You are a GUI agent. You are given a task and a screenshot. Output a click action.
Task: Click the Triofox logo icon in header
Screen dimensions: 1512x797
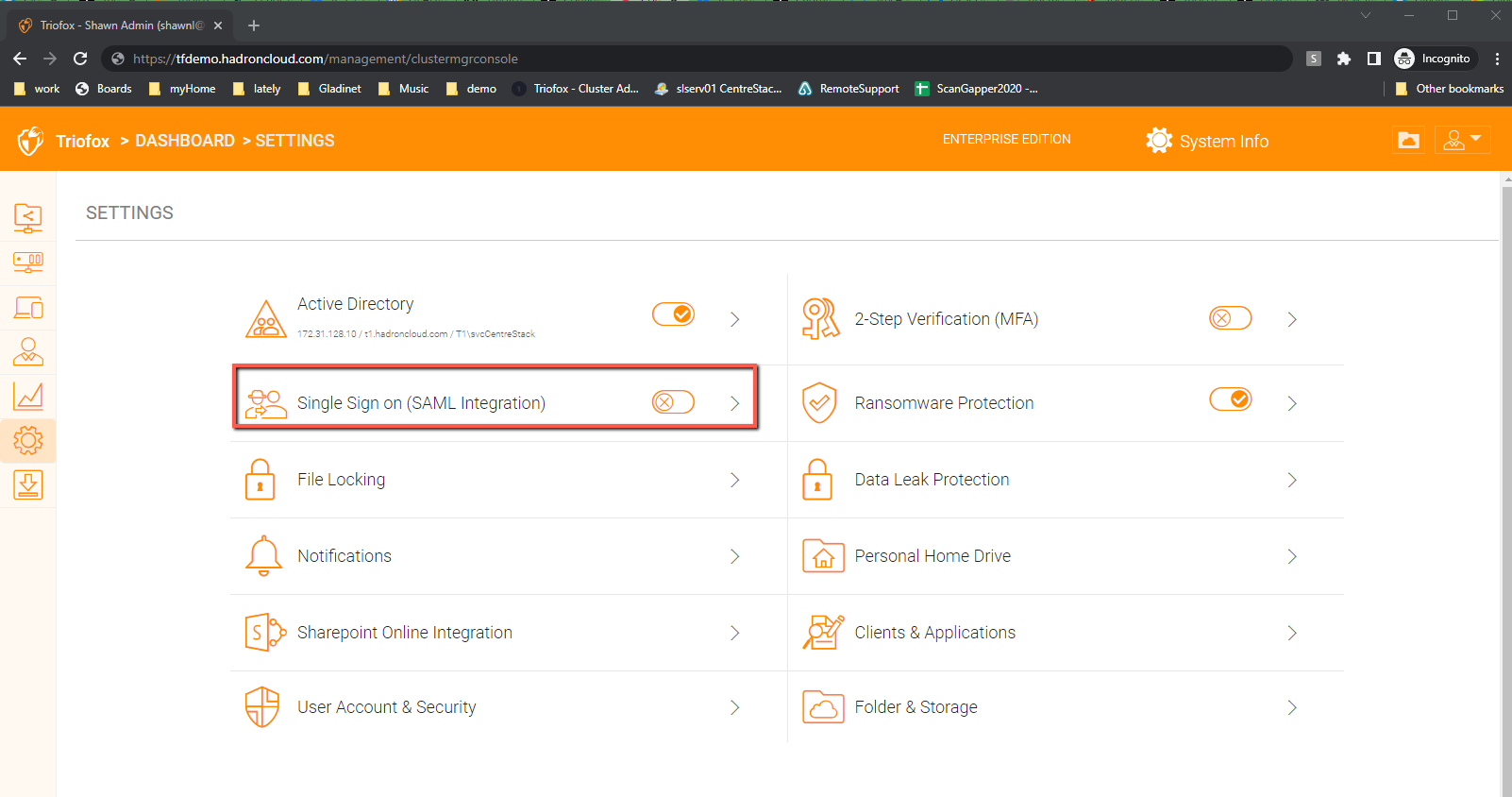click(x=30, y=141)
